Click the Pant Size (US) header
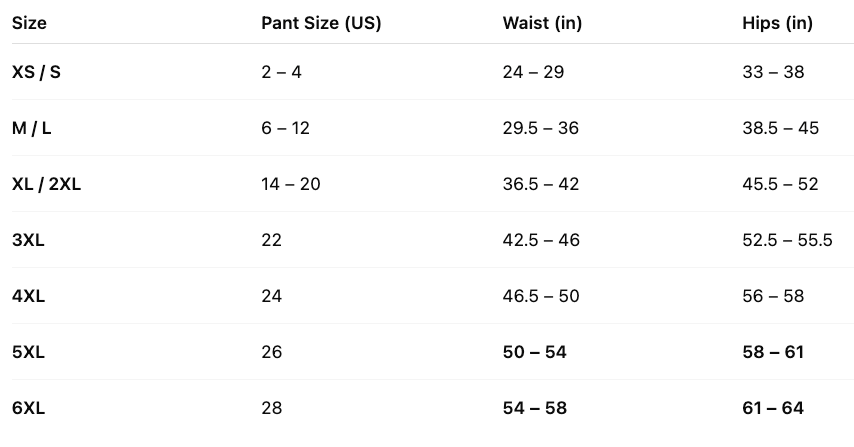Screen dimensions: 854x447 tap(321, 22)
